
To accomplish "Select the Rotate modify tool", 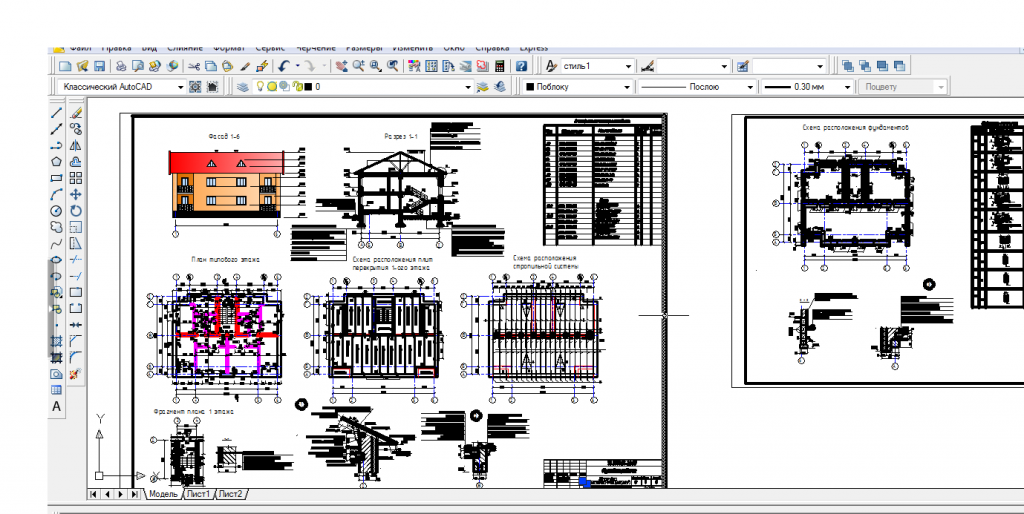I will pyautogui.click(x=76, y=211).
